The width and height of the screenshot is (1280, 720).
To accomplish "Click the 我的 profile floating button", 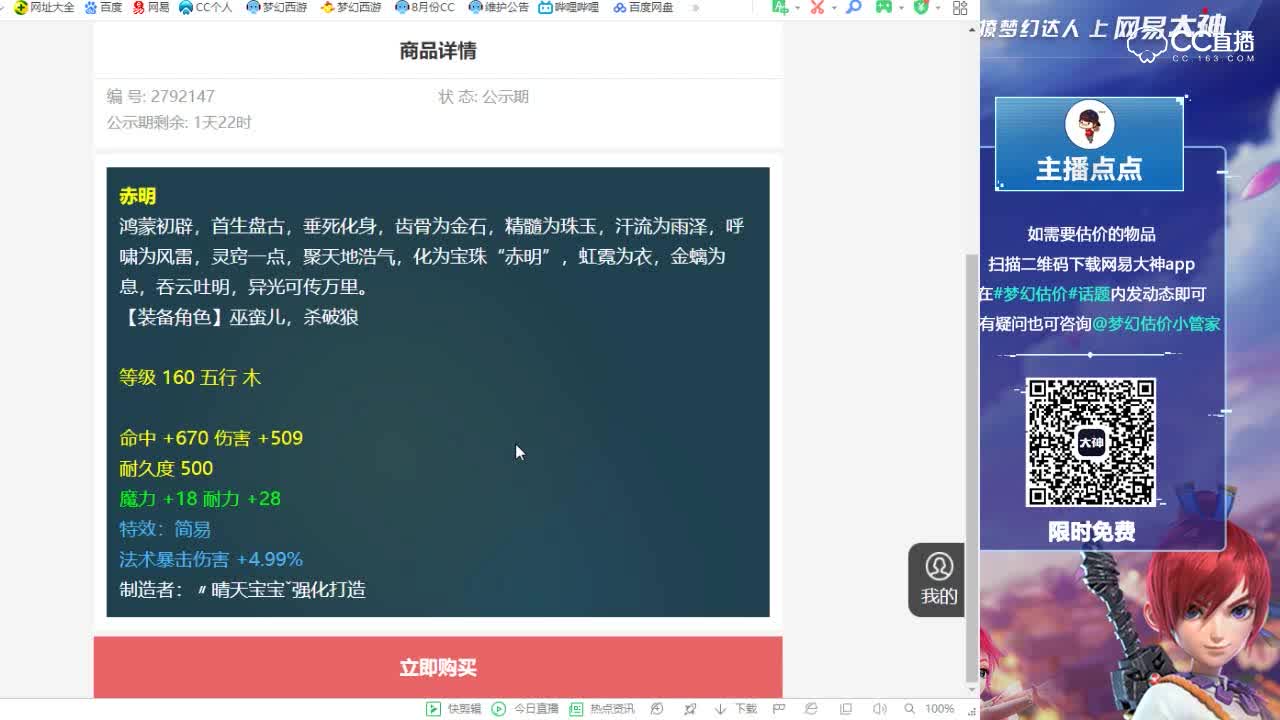I will point(938,579).
